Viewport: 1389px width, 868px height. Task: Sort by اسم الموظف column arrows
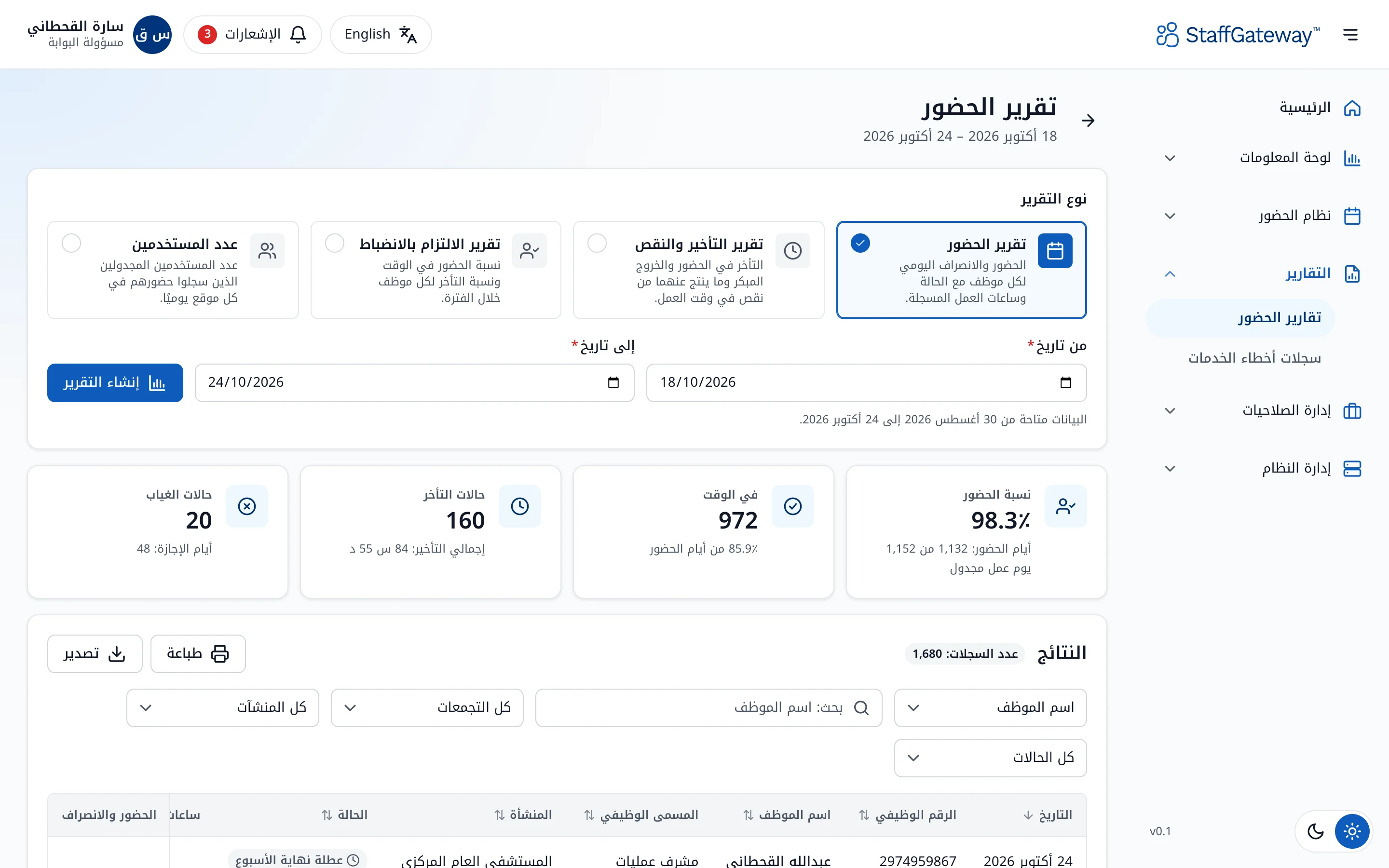[749, 815]
